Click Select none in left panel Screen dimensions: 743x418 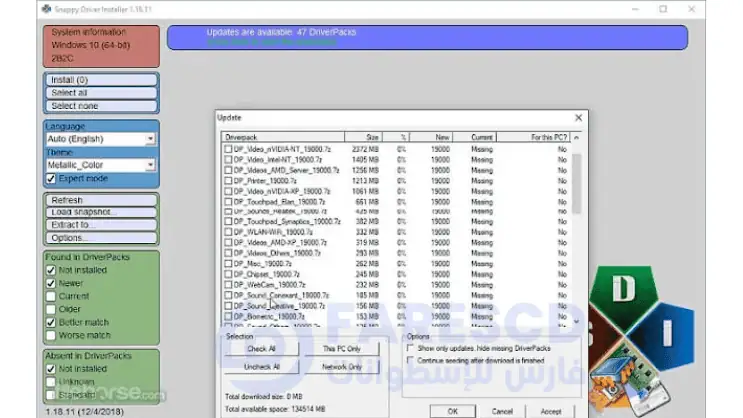click(101, 106)
